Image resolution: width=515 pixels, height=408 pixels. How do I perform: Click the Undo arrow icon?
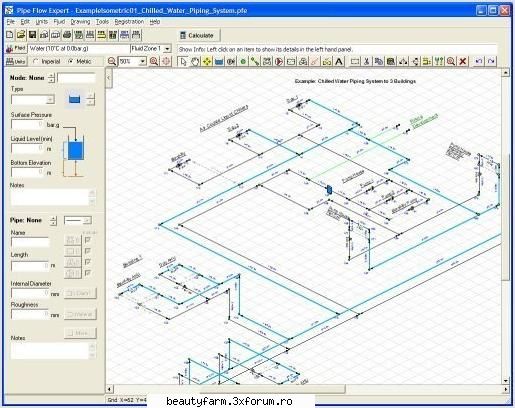[479, 61]
